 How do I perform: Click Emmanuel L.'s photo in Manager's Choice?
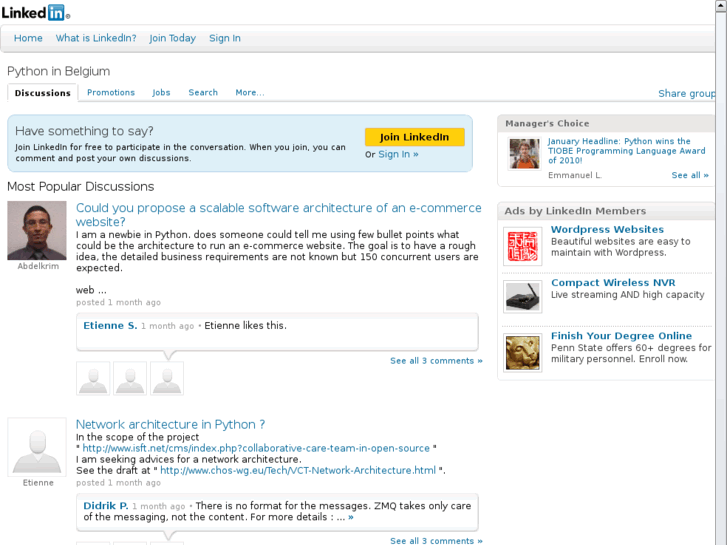coord(524,154)
